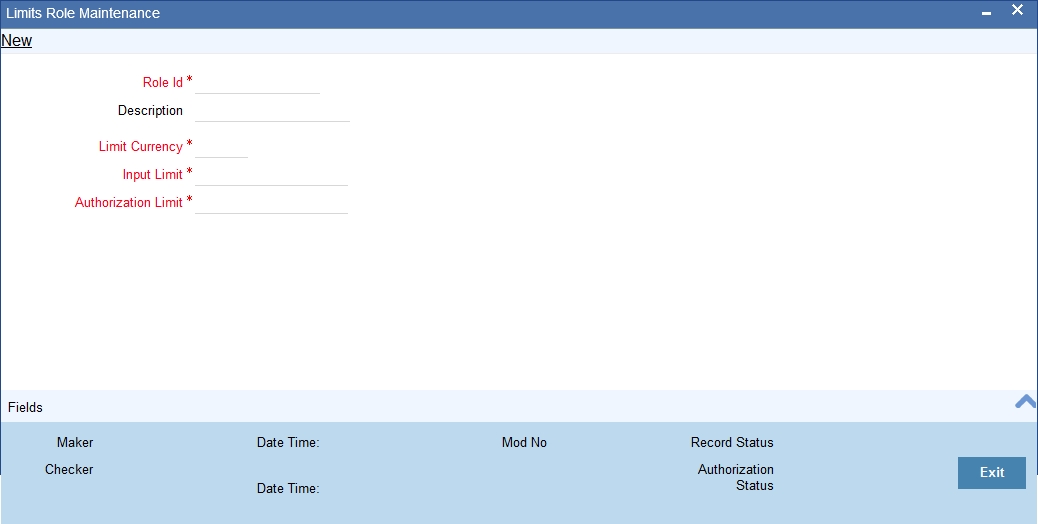
Task: Select the Limit Currency field
Action: click(x=221, y=147)
